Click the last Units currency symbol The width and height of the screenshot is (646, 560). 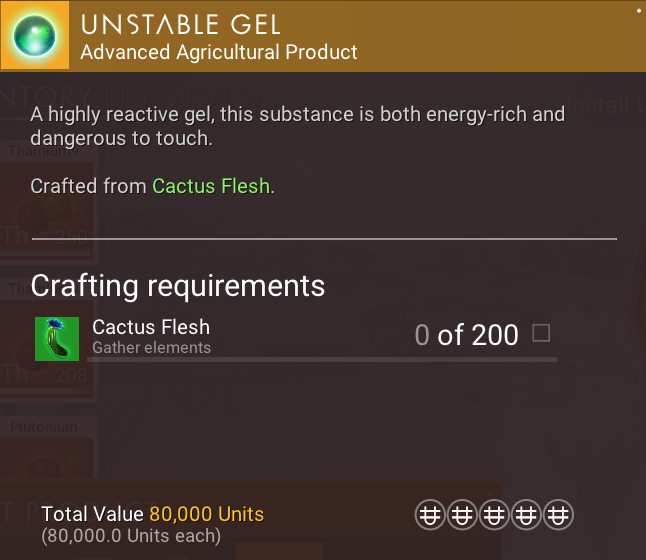tap(559, 516)
